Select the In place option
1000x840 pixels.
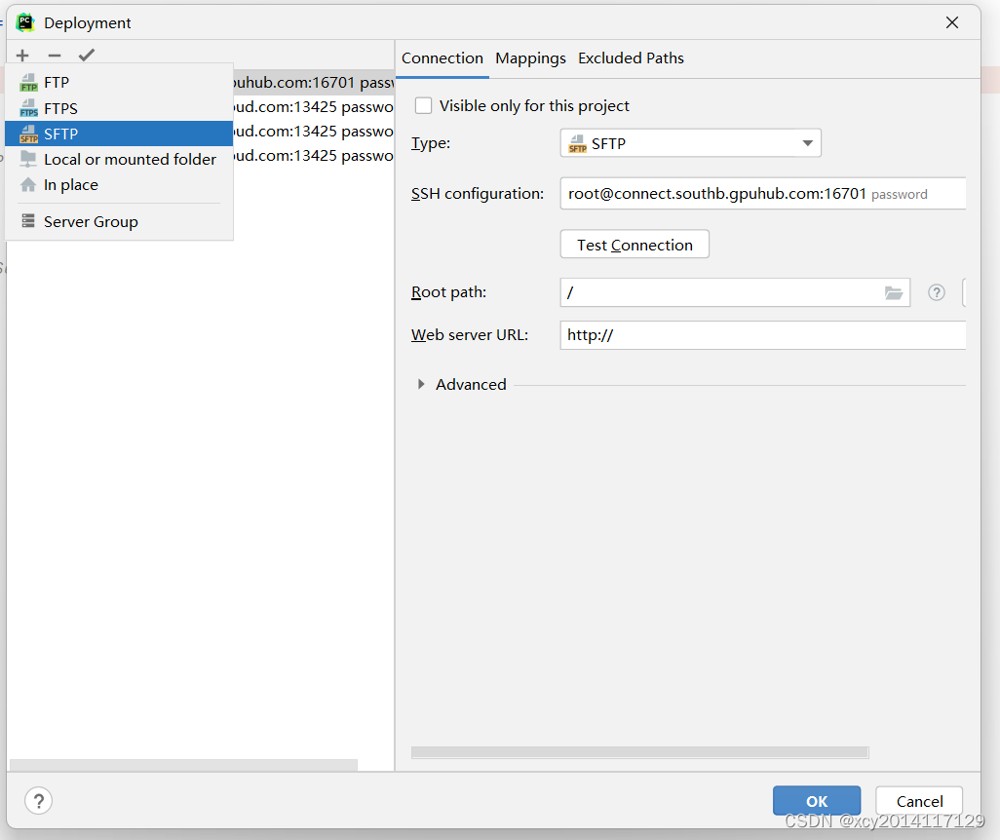pyautogui.click(x=119, y=185)
